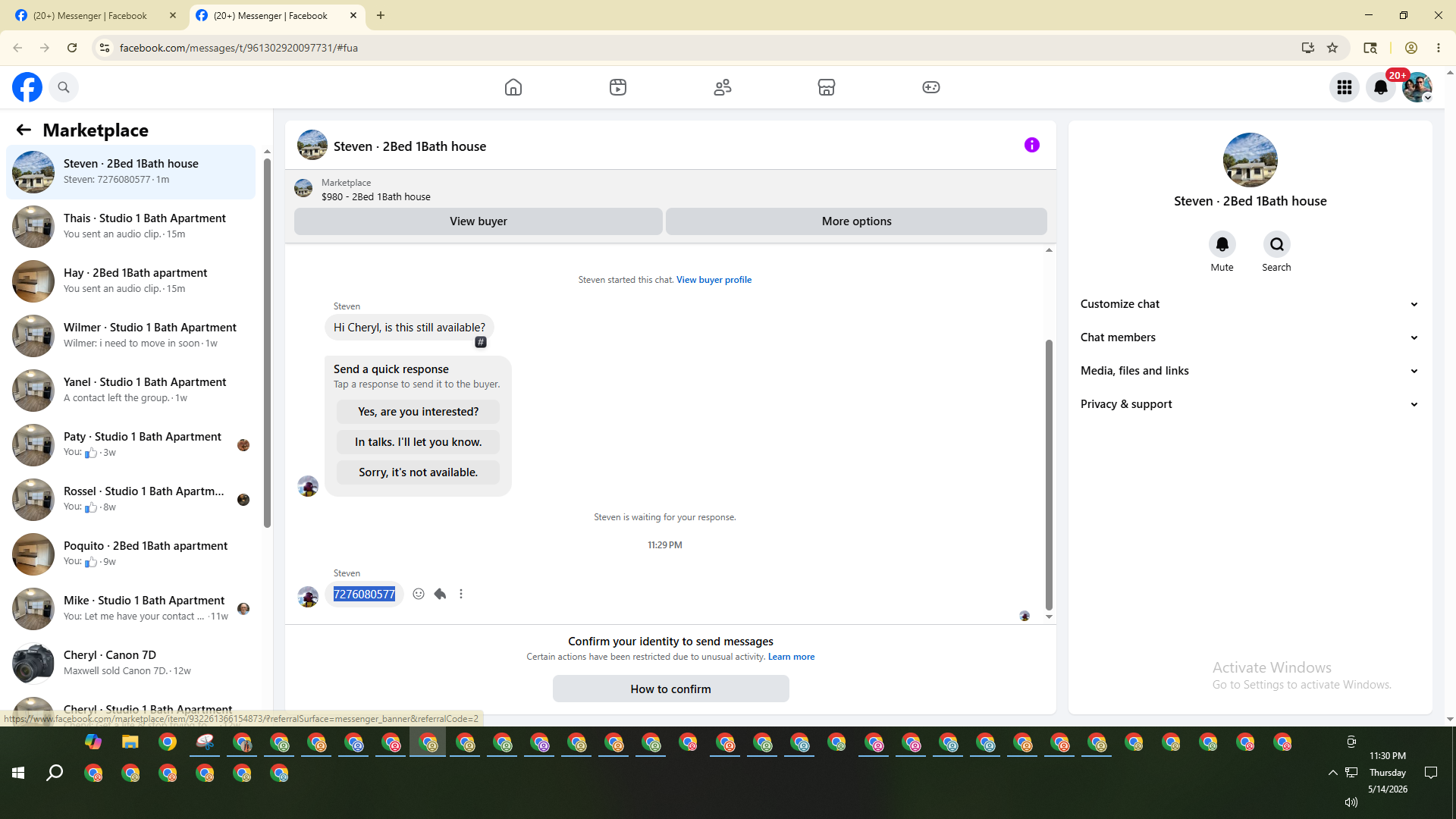Expand Media, files and links section
Image resolution: width=1456 pixels, height=819 pixels.
1250,371
